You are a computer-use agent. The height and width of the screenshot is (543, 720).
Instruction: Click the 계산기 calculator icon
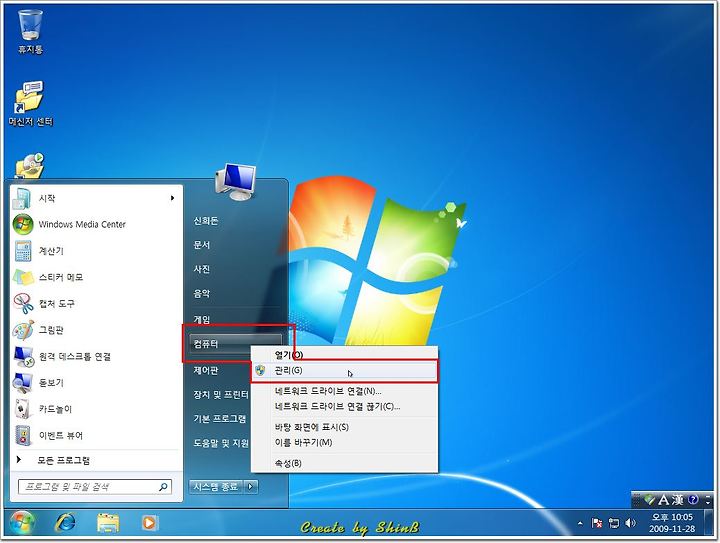(23, 251)
